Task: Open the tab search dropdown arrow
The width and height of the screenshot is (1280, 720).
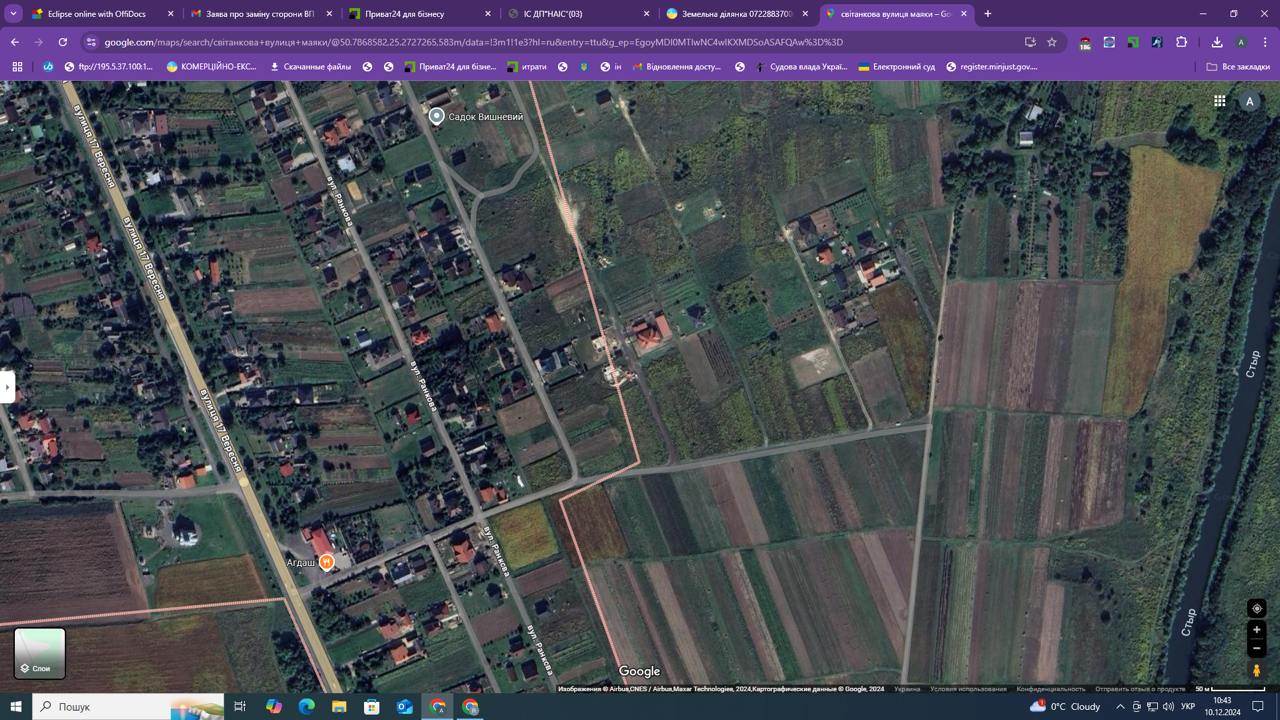Action: click(x=14, y=14)
